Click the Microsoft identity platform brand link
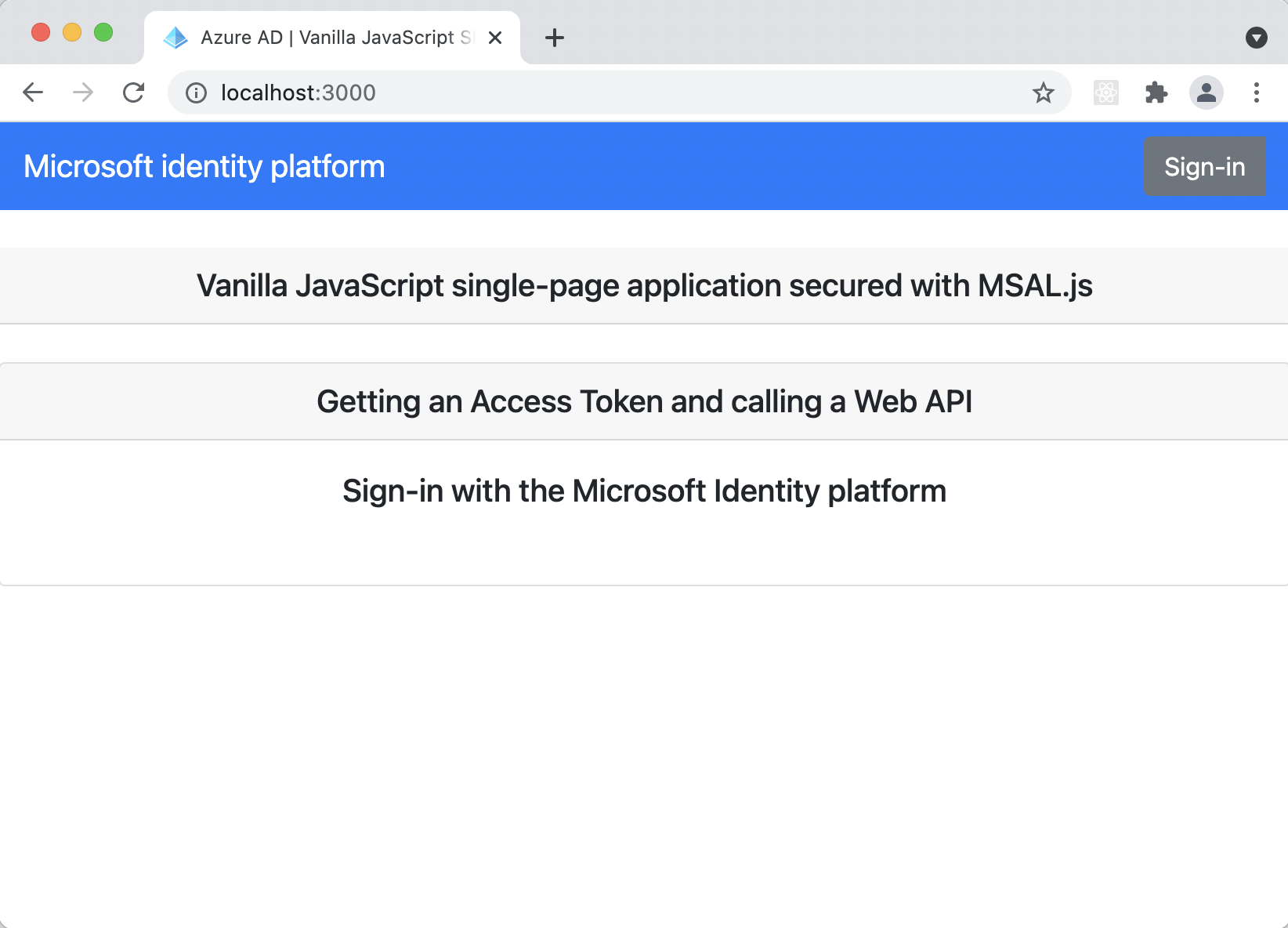This screenshot has width=1288, height=928. click(x=204, y=166)
